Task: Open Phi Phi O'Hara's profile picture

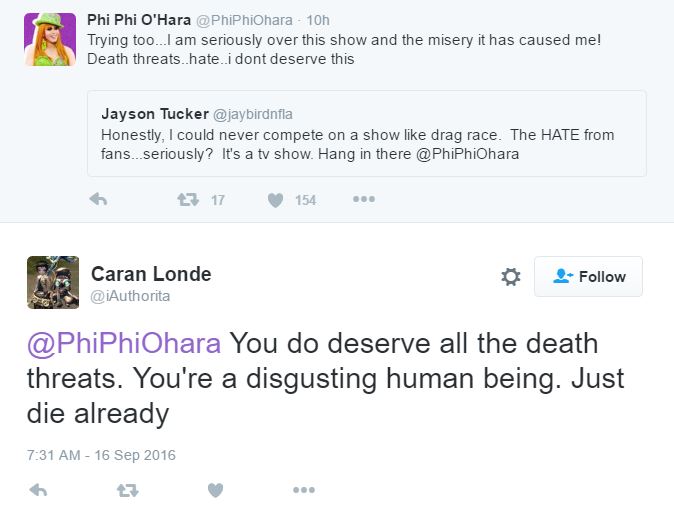Action: point(50,39)
